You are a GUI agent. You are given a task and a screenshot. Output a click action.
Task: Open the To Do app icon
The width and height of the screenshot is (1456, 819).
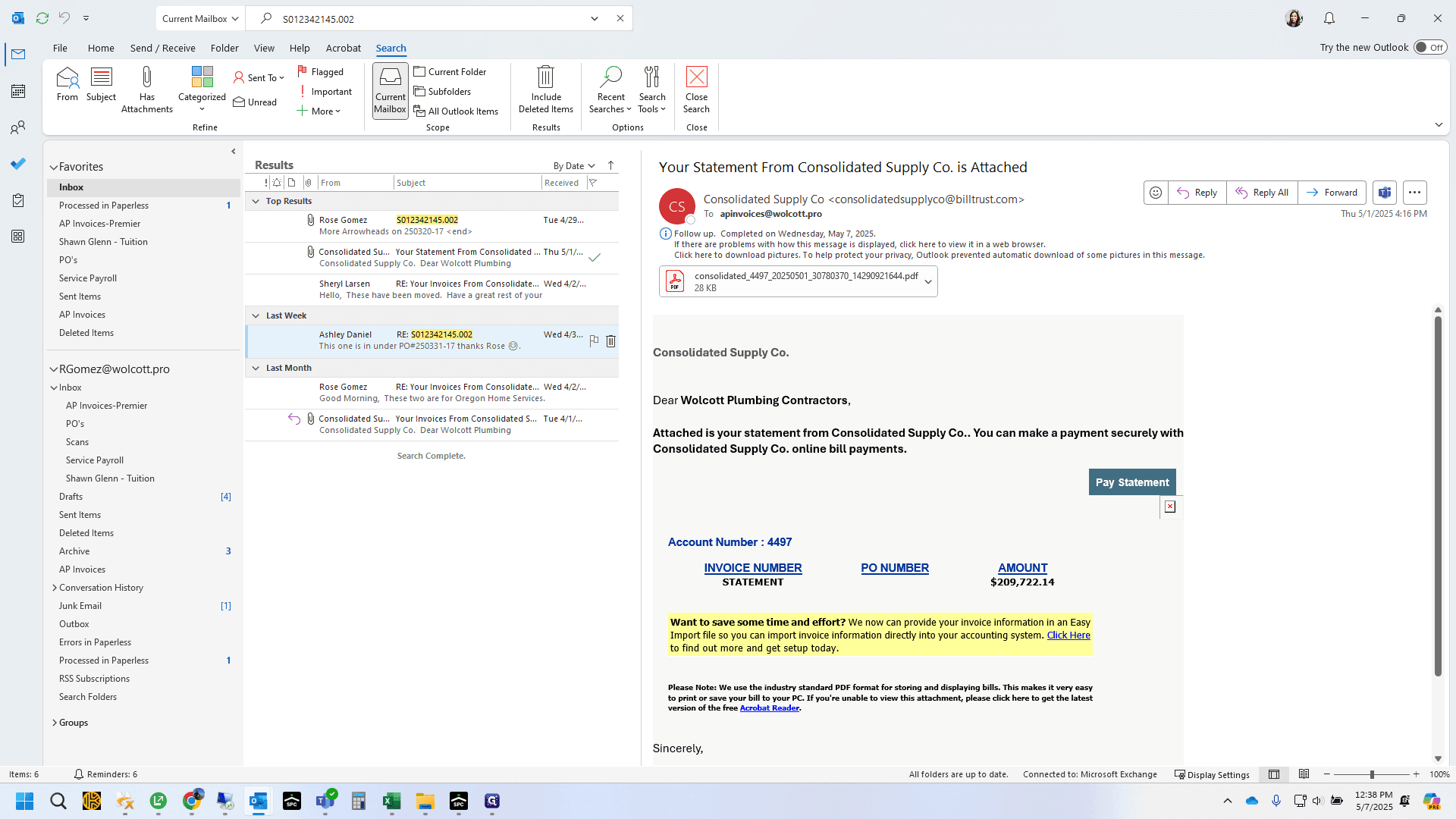[x=18, y=164]
